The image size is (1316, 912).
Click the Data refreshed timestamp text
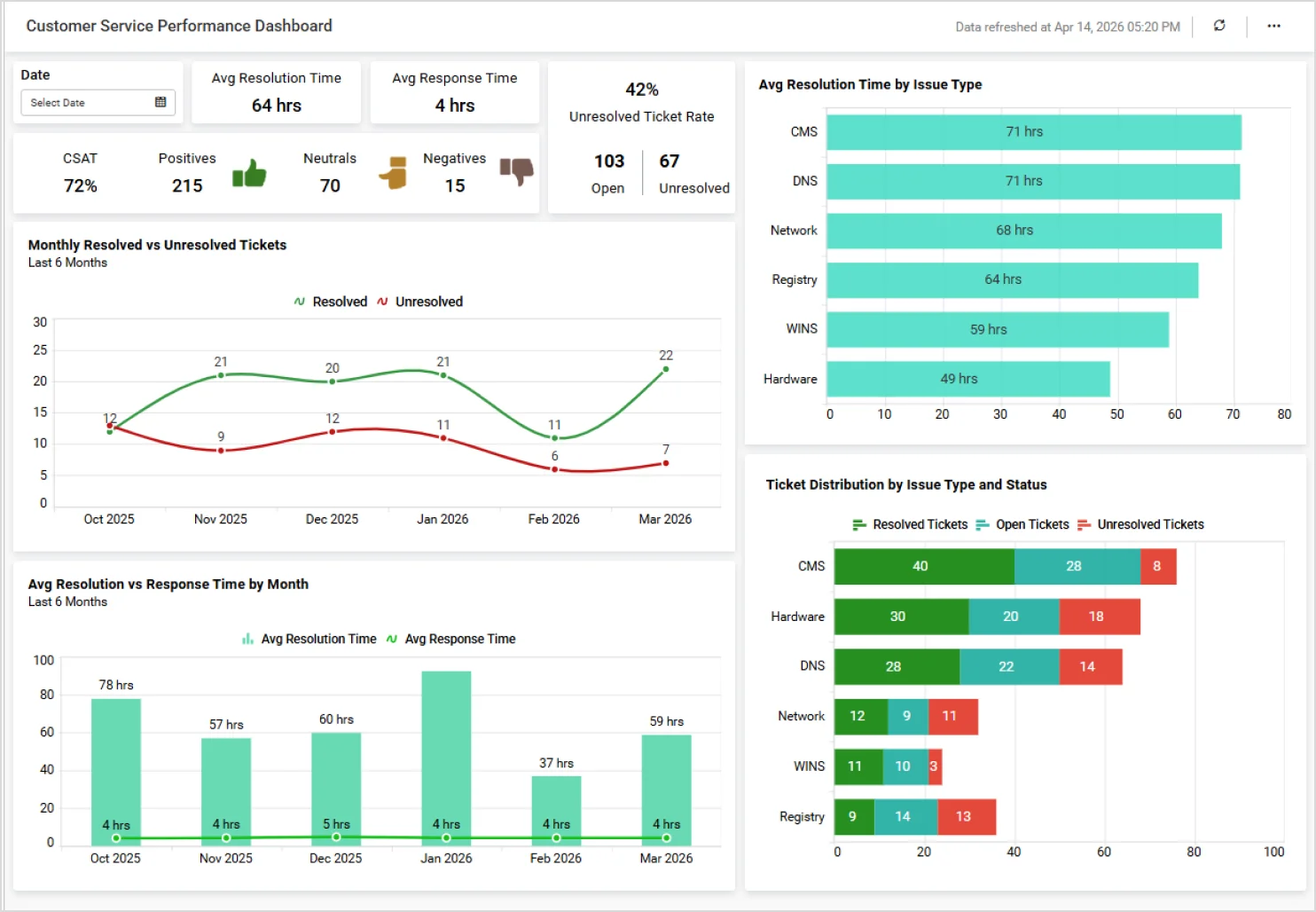click(1068, 27)
